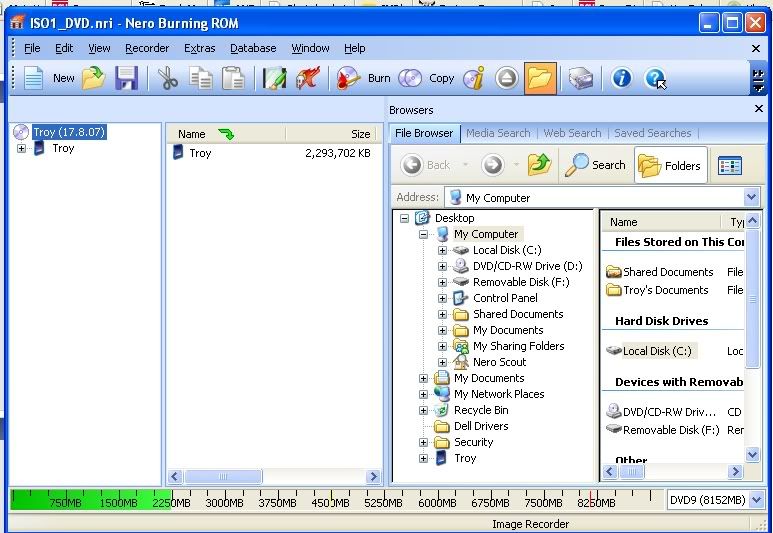Open Nero Cover Designer icon
This screenshot has height=533, width=773.
(274, 78)
